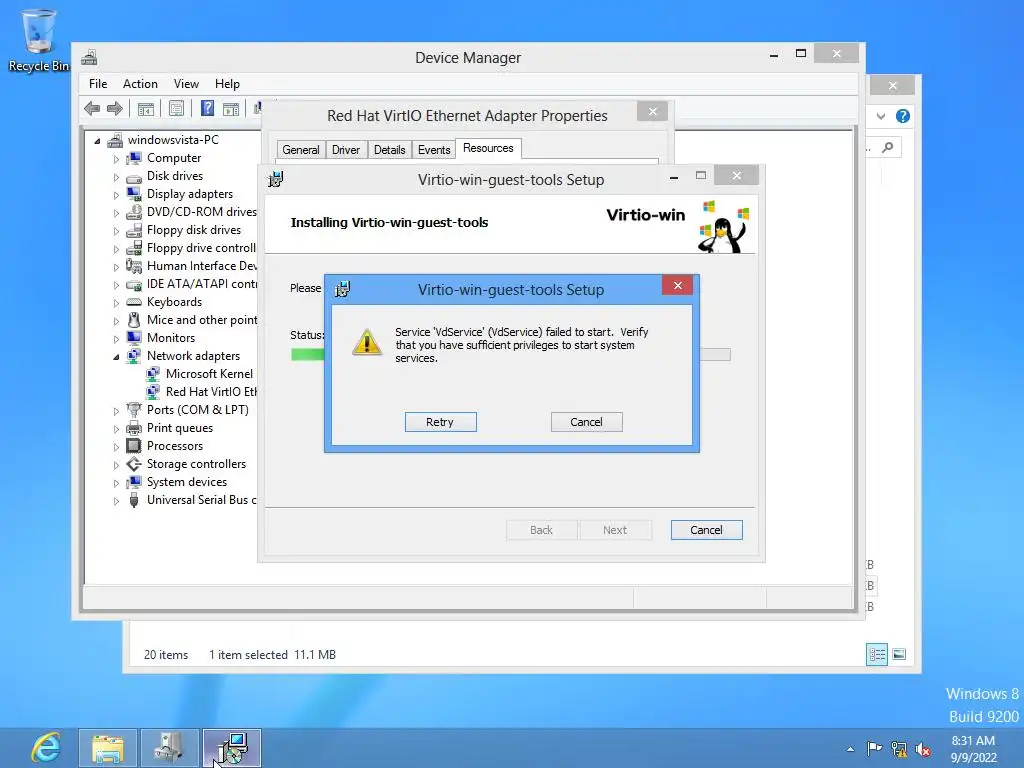Expand the System devices node

(116, 483)
